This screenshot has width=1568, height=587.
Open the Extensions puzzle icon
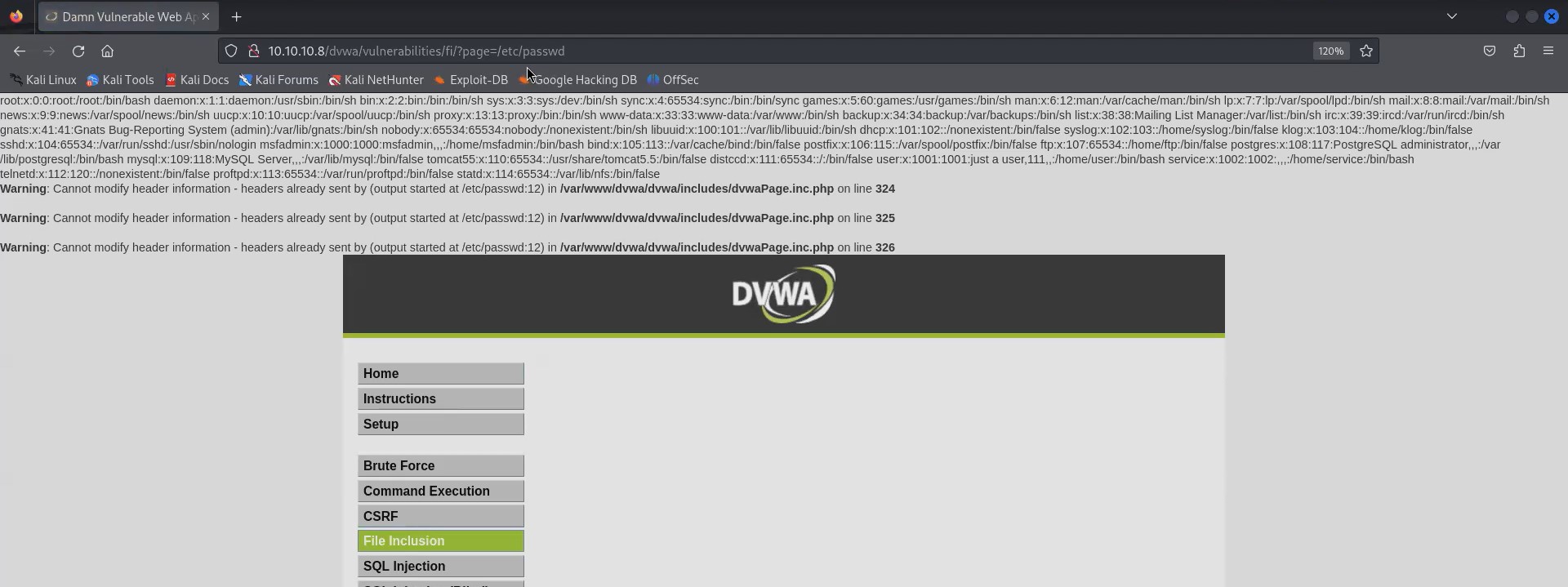tap(1519, 51)
